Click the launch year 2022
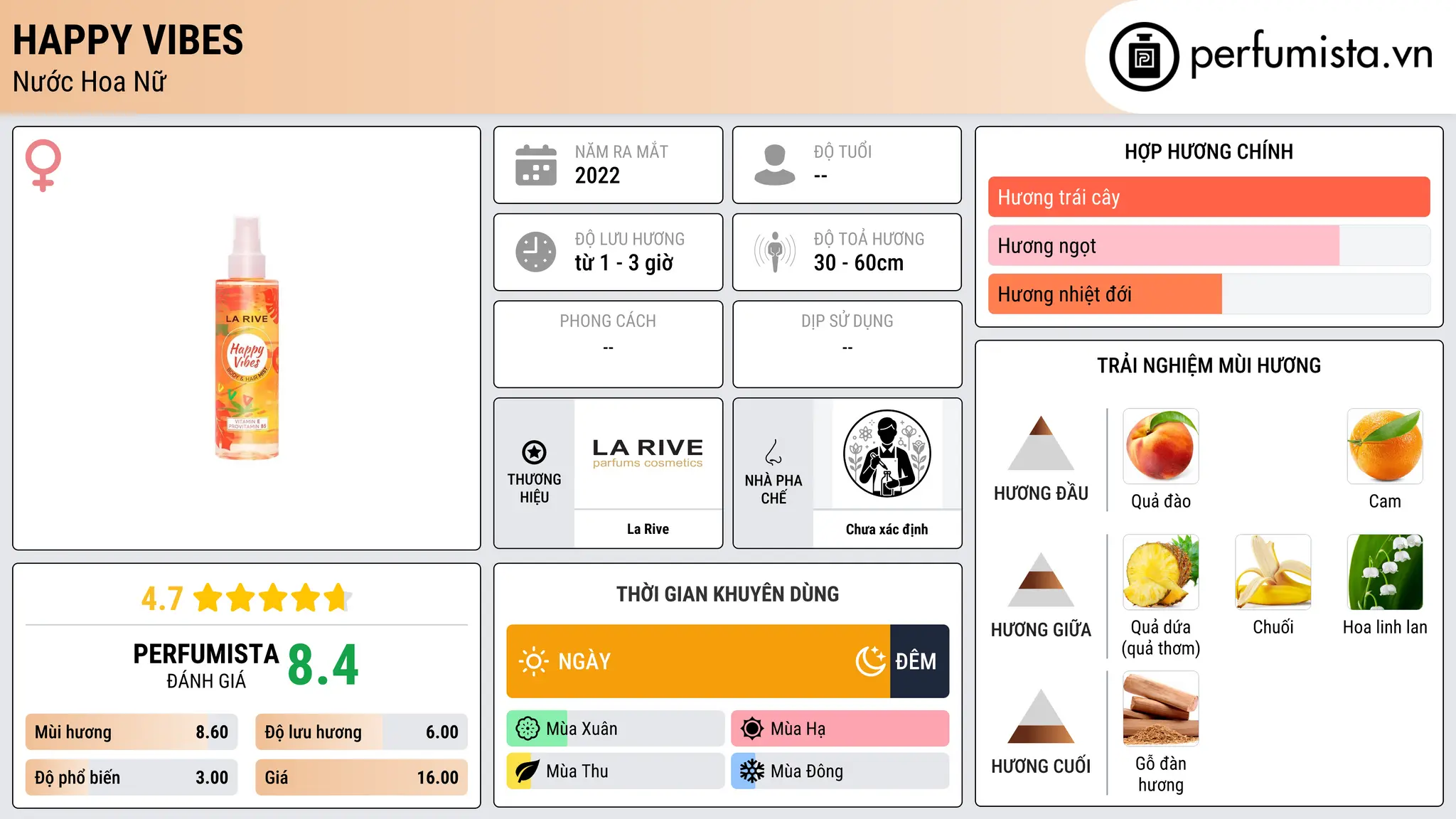 pyautogui.click(x=597, y=176)
